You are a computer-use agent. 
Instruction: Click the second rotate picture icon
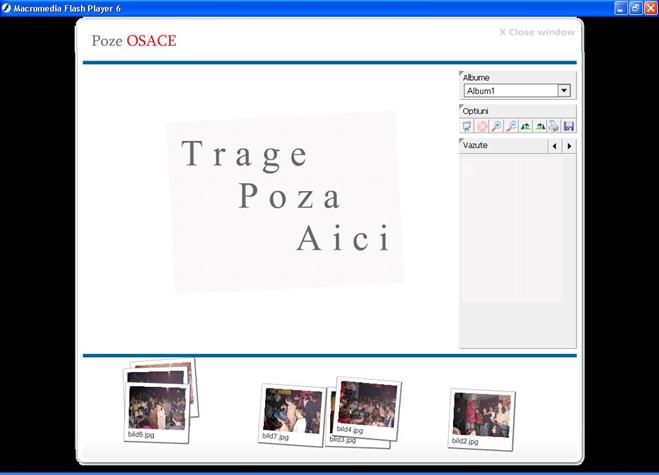point(540,127)
